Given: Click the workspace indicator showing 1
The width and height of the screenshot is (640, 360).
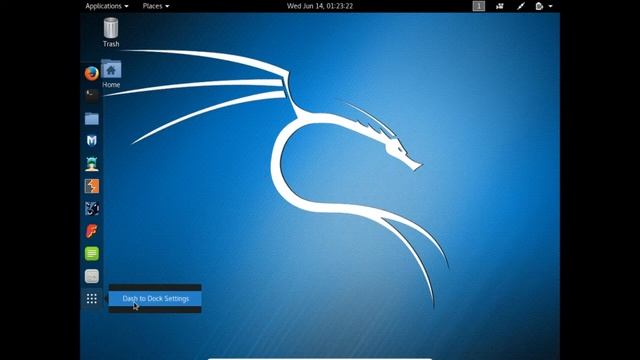Looking at the screenshot, I should click(x=478, y=6).
